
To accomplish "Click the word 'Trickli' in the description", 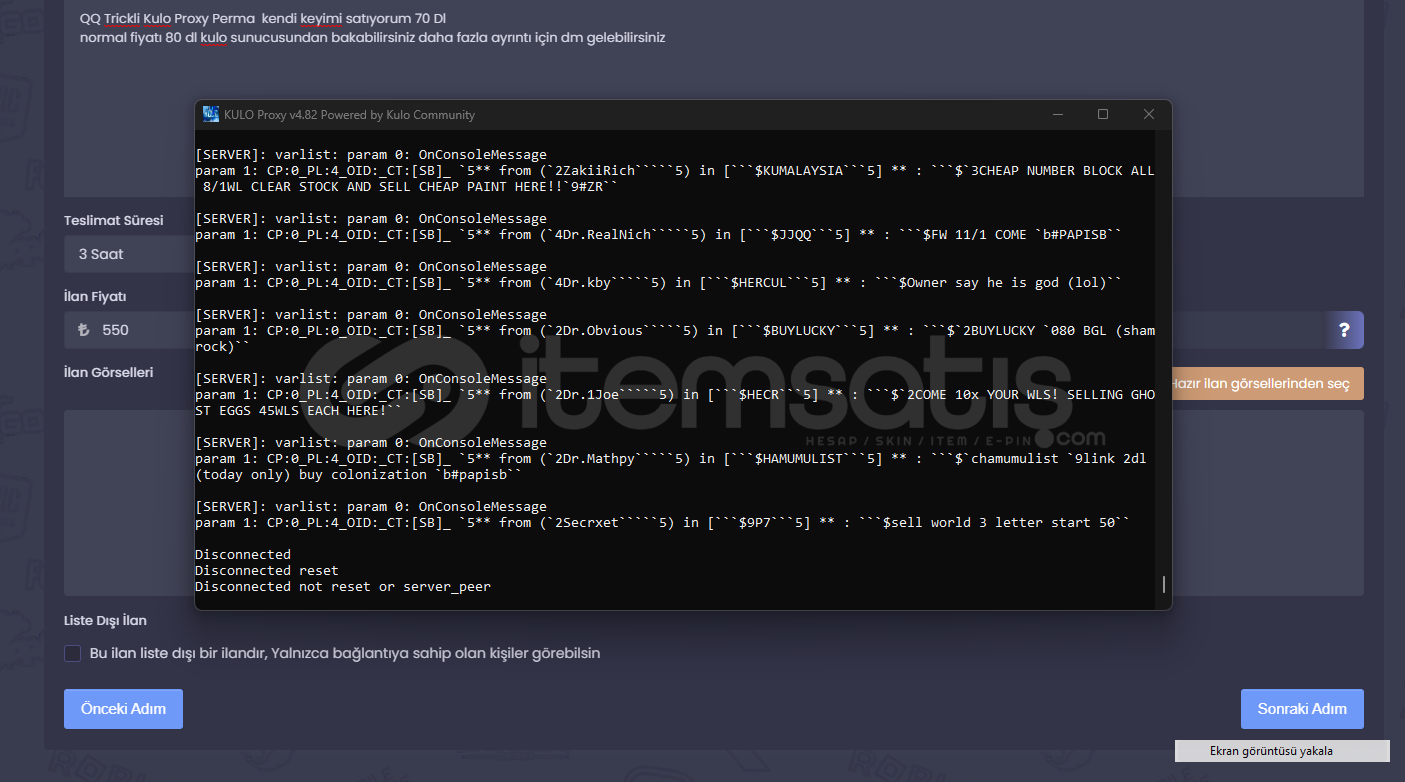I will point(122,19).
